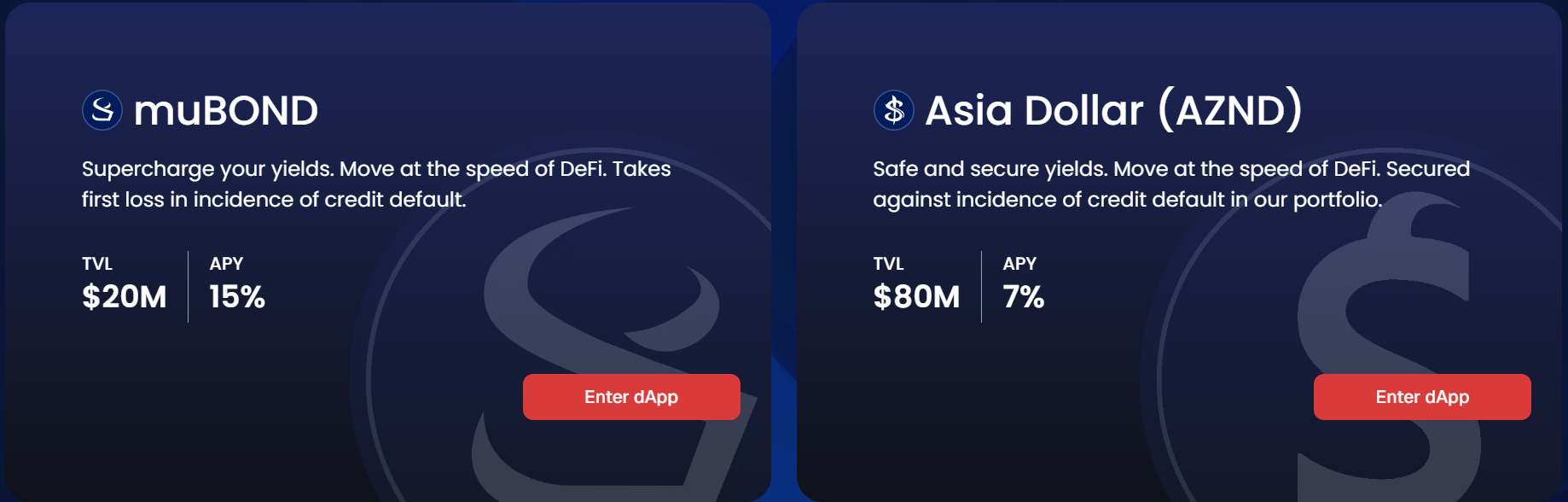Click the APY label in the Asia Dollar card
Screen dimensions: 1568x502
(x=1019, y=264)
